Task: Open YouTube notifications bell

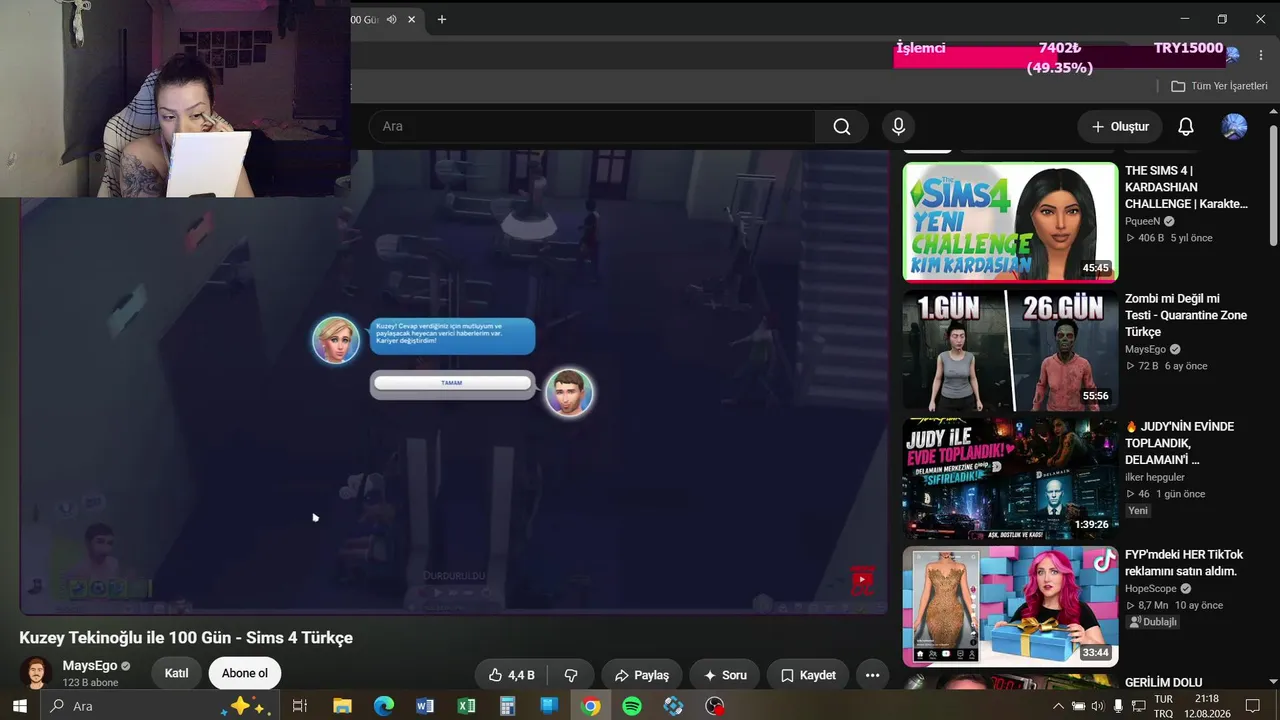Action: point(1185,127)
